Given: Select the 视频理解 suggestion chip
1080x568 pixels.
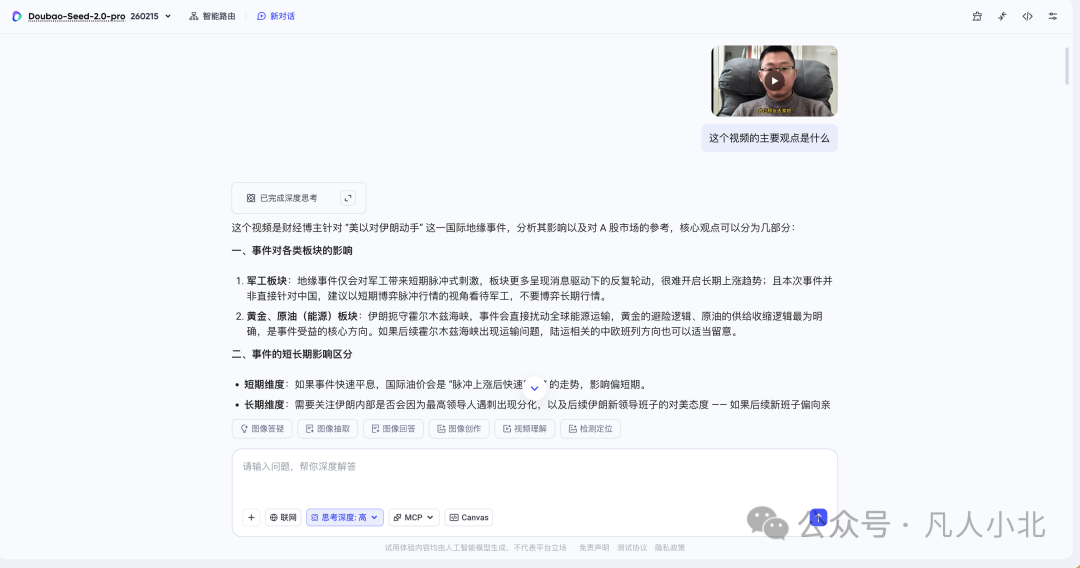Looking at the screenshot, I should tap(525, 428).
